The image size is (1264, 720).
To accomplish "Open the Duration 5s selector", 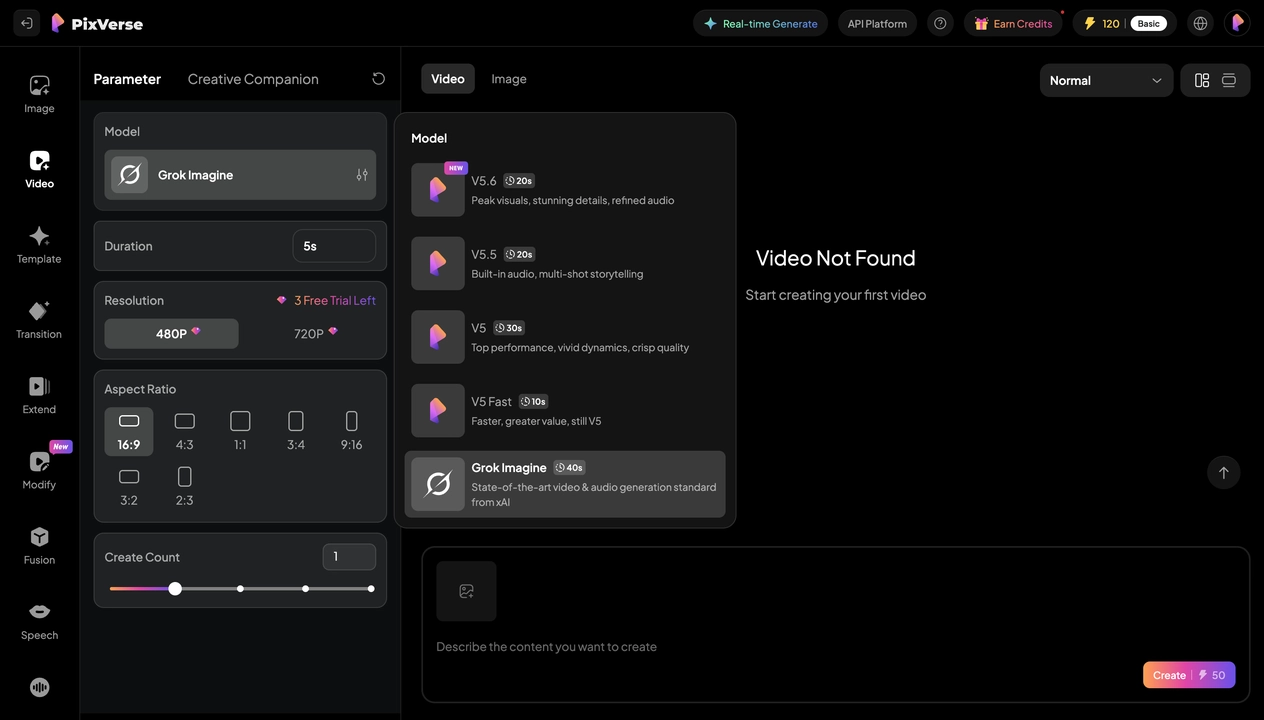I will (334, 246).
